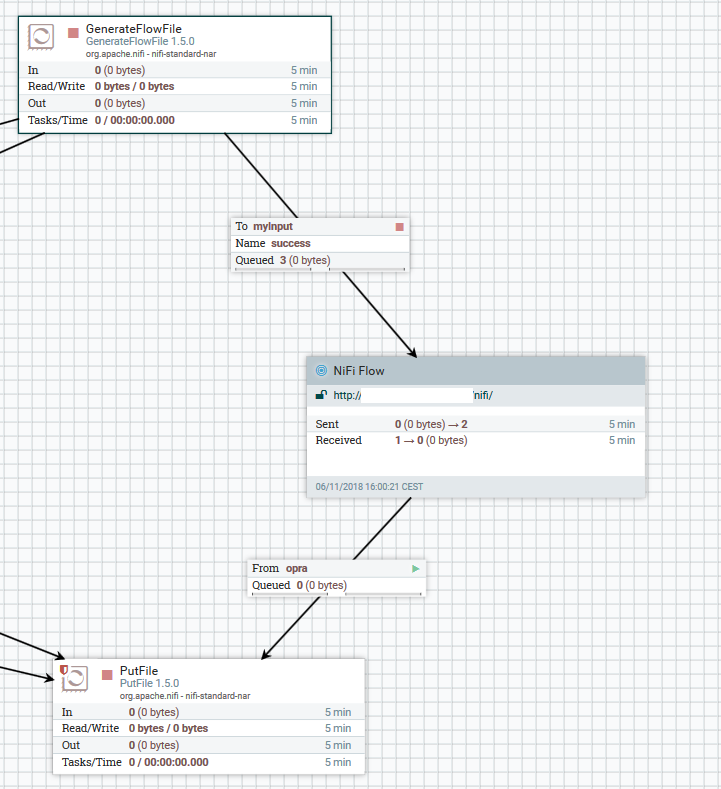Viewport: 721px width, 789px height.
Task: Click the GenerateFlowFile In stats row
Action: (175, 70)
